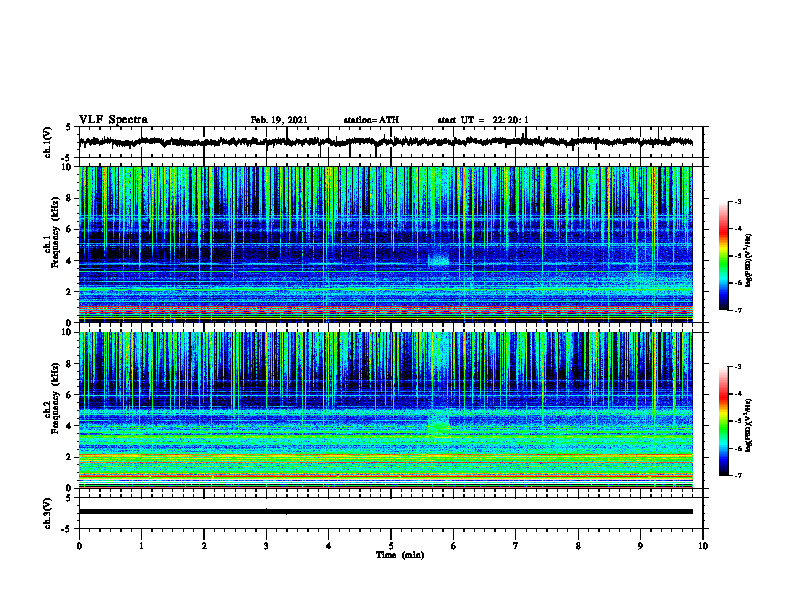This screenshot has width=792, height=612.
Task: Select the date text "Feb. 19, 2021"
Action: coord(279,120)
